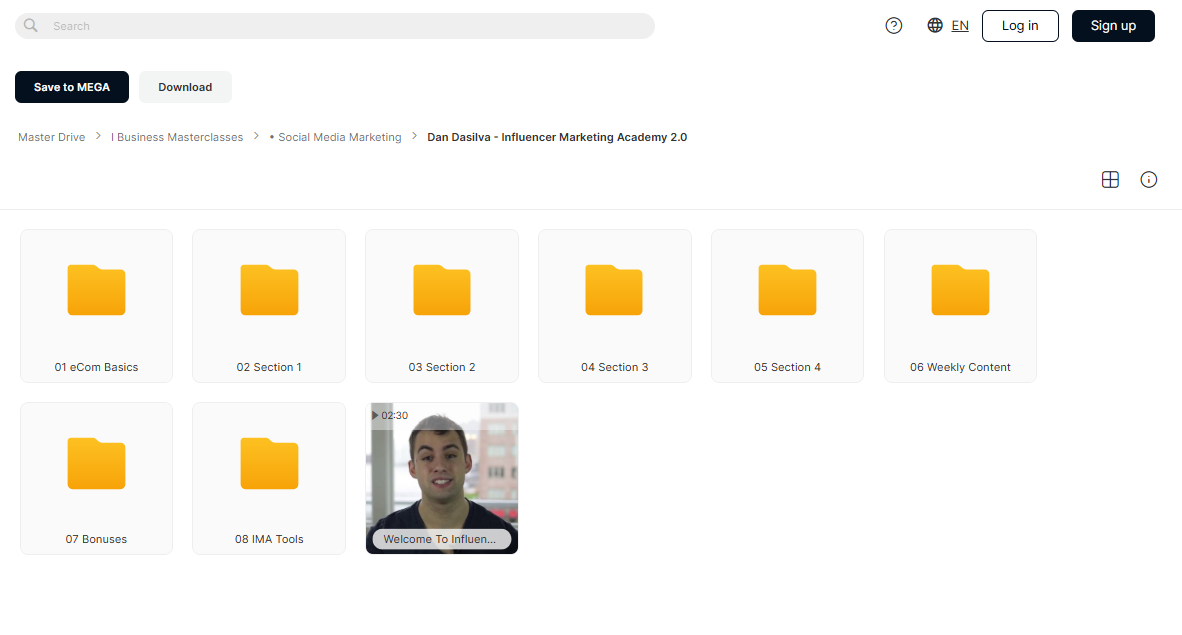
Task: Click the Sign up button
Action: pyautogui.click(x=1113, y=26)
